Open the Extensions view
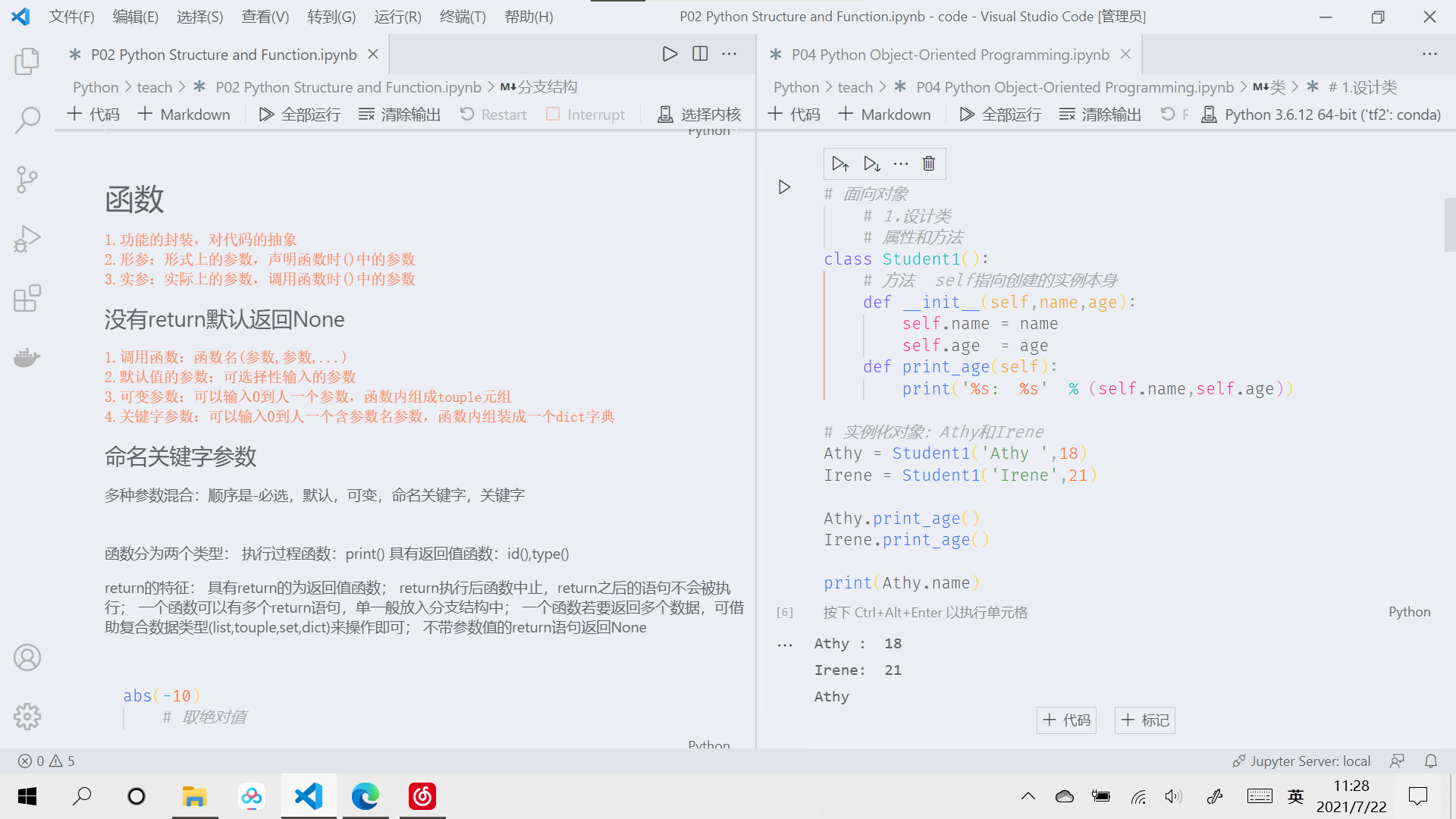Screen dimensions: 1456x819 tap(27, 298)
